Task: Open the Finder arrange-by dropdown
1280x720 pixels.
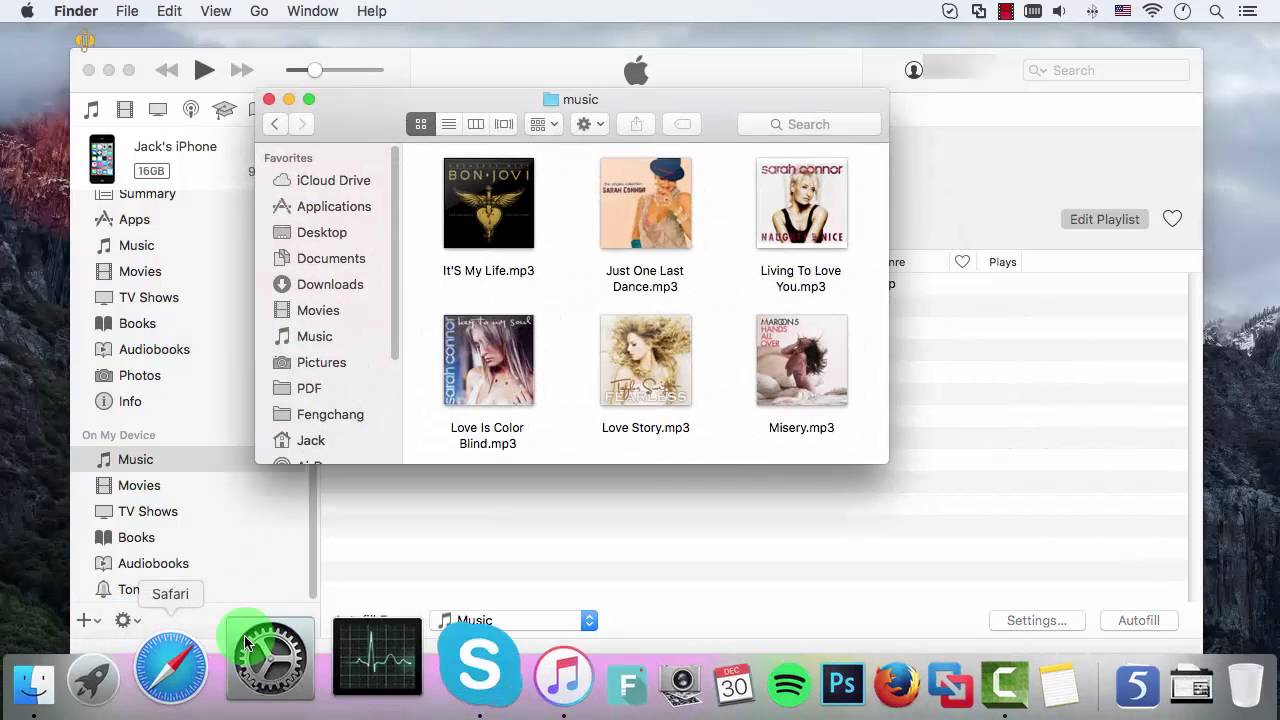Action: pos(544,124)
